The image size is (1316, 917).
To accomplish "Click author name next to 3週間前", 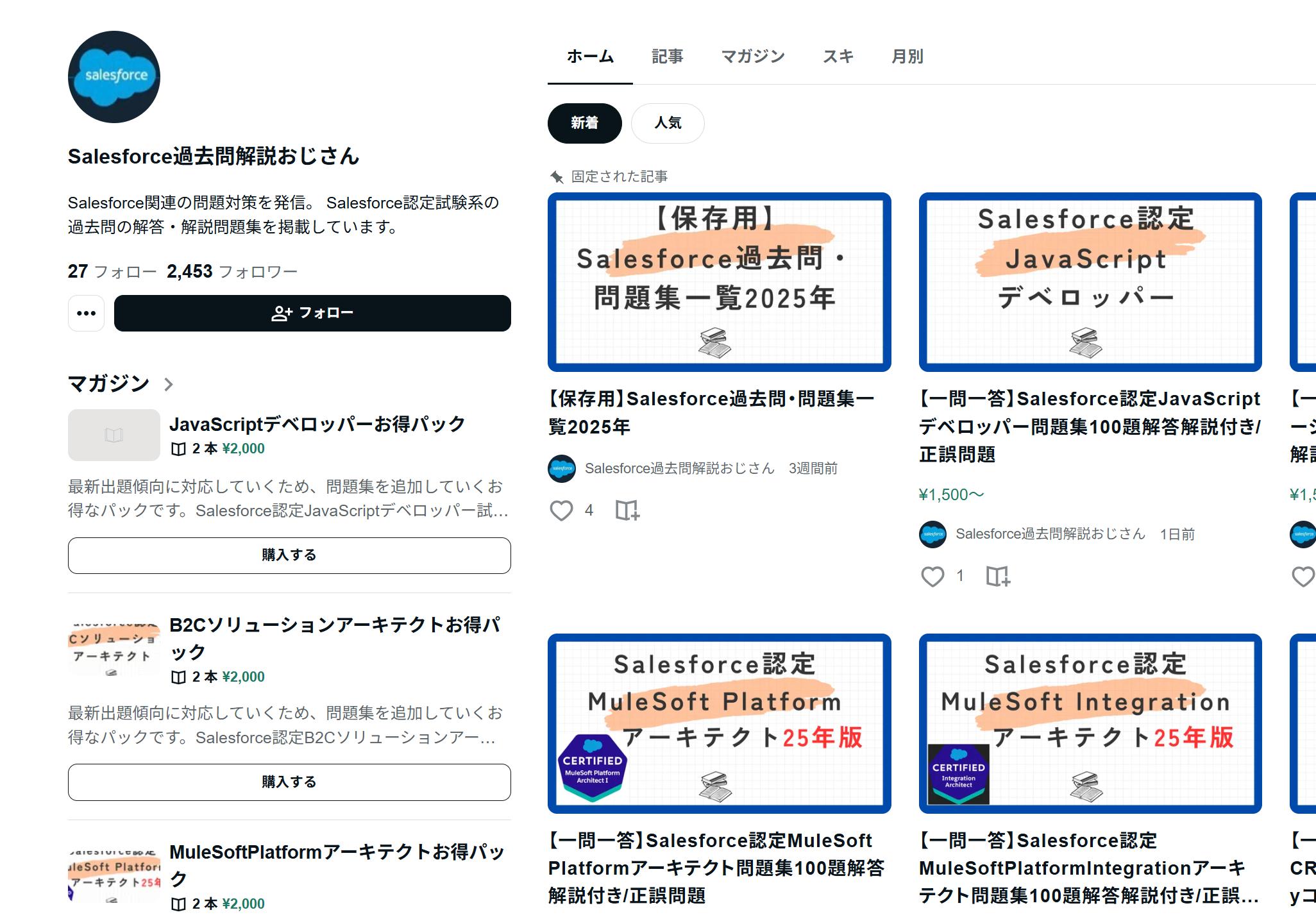I will pyautogui.click(x=680, y=469).
